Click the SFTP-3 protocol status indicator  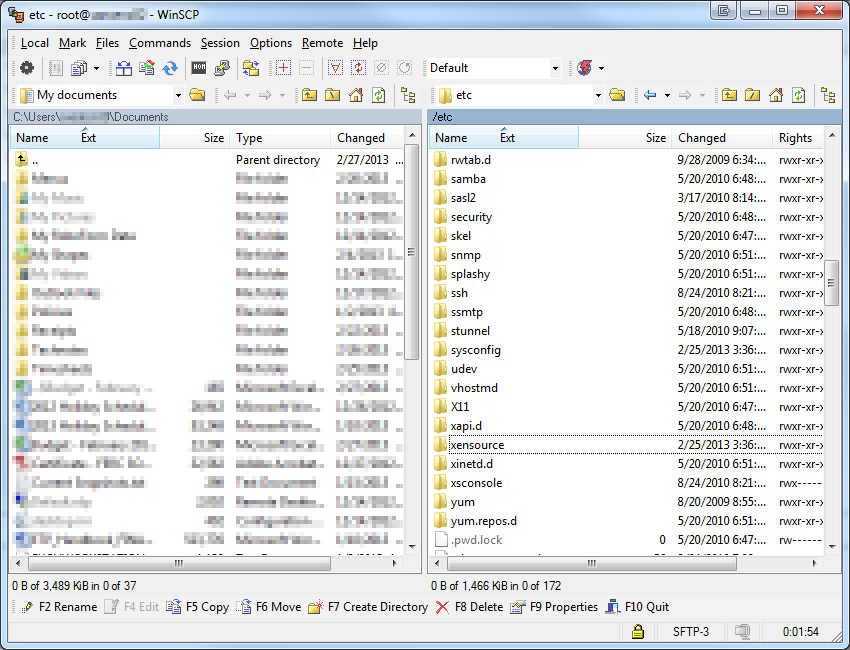691,632
